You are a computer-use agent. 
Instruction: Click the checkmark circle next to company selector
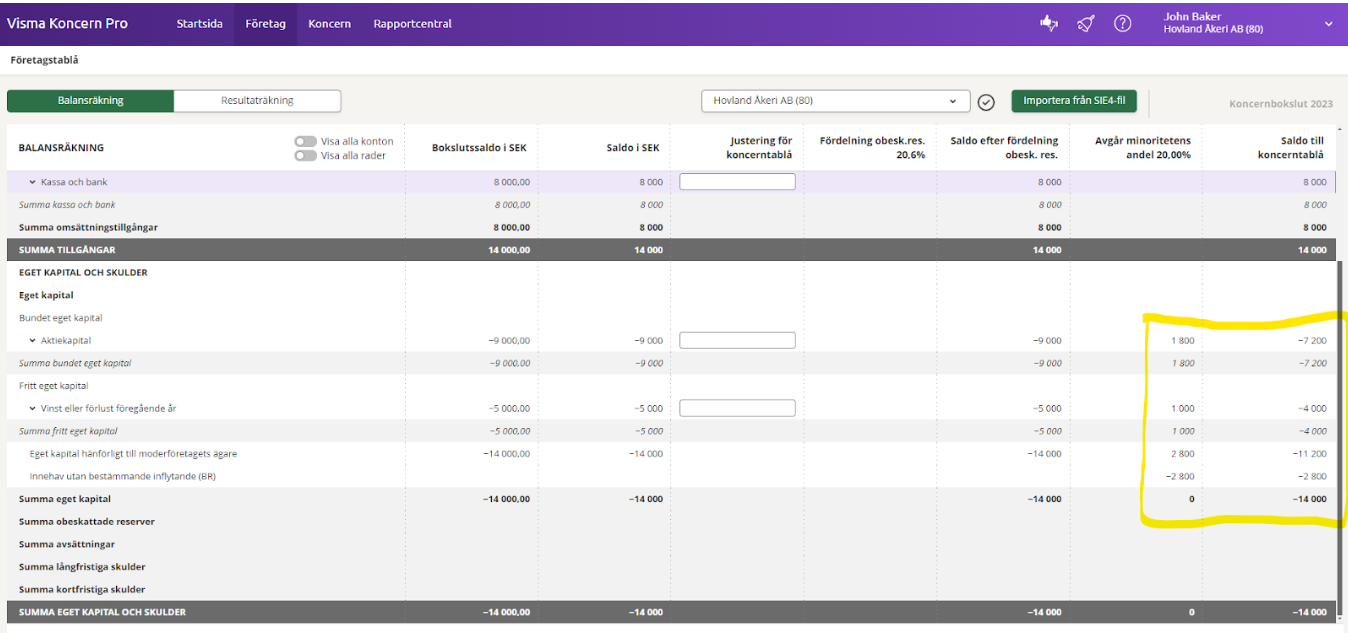point(986,102)
